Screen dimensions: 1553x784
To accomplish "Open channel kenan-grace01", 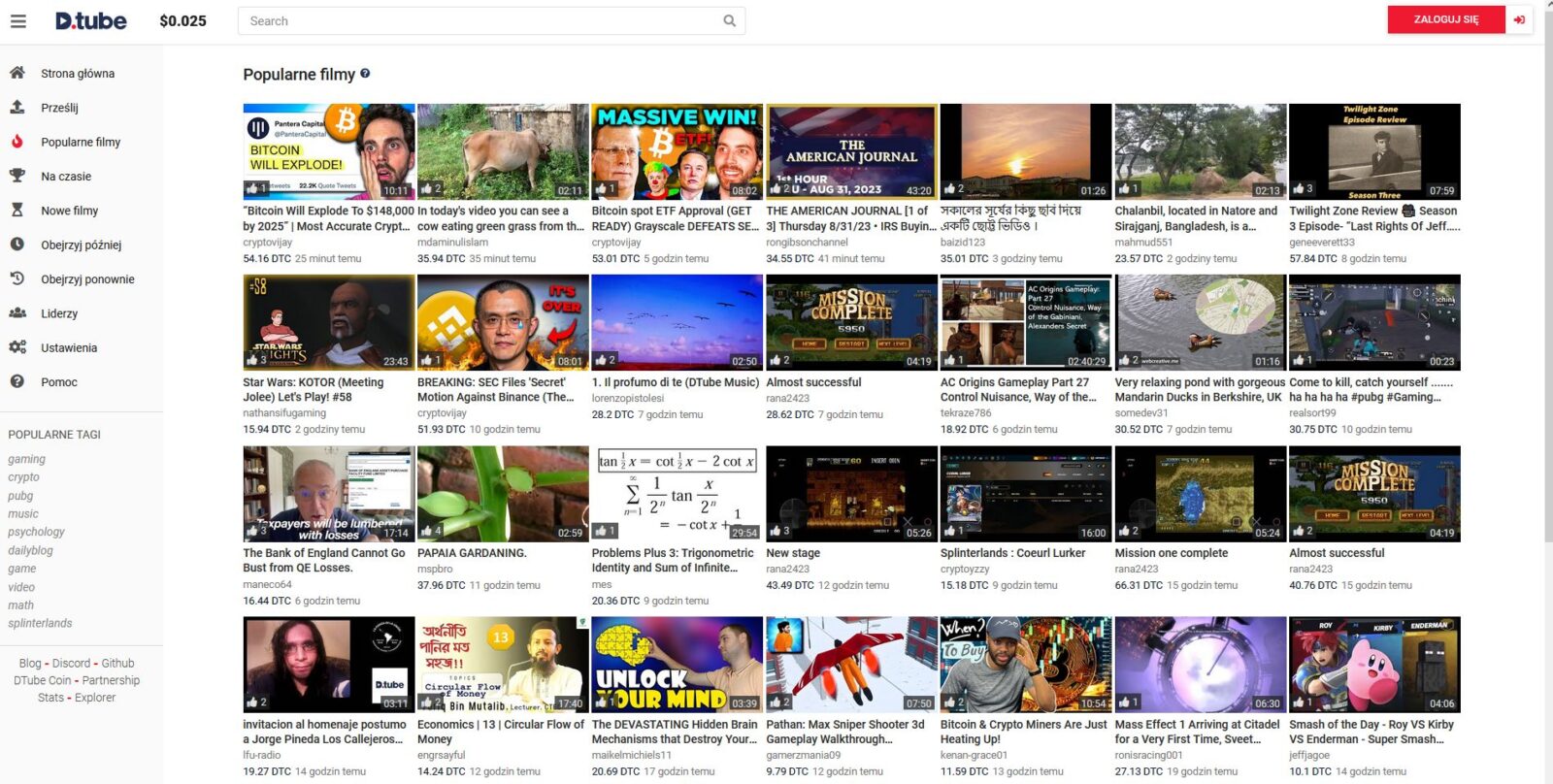I will pos(974,755).
